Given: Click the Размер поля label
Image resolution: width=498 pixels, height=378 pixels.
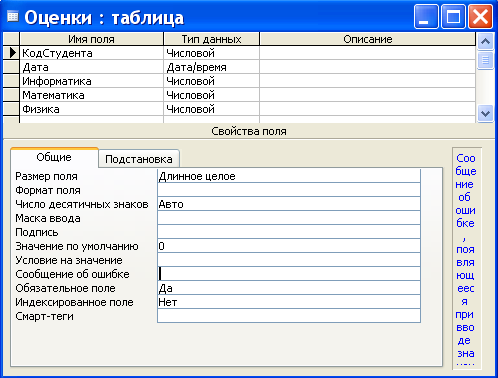Looking at the screenshot, I should pyautogui.click(x=46, y=176).
